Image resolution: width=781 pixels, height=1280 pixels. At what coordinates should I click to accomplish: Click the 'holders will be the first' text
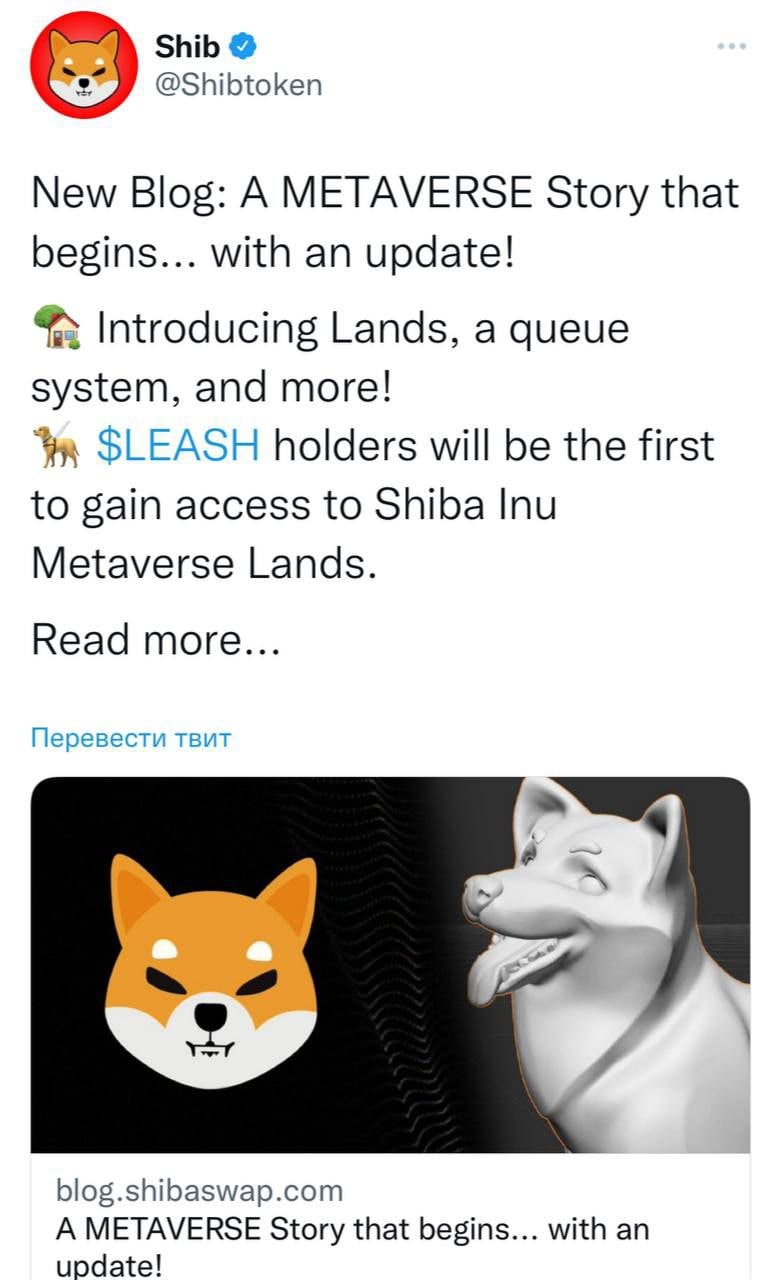point(494,445)
